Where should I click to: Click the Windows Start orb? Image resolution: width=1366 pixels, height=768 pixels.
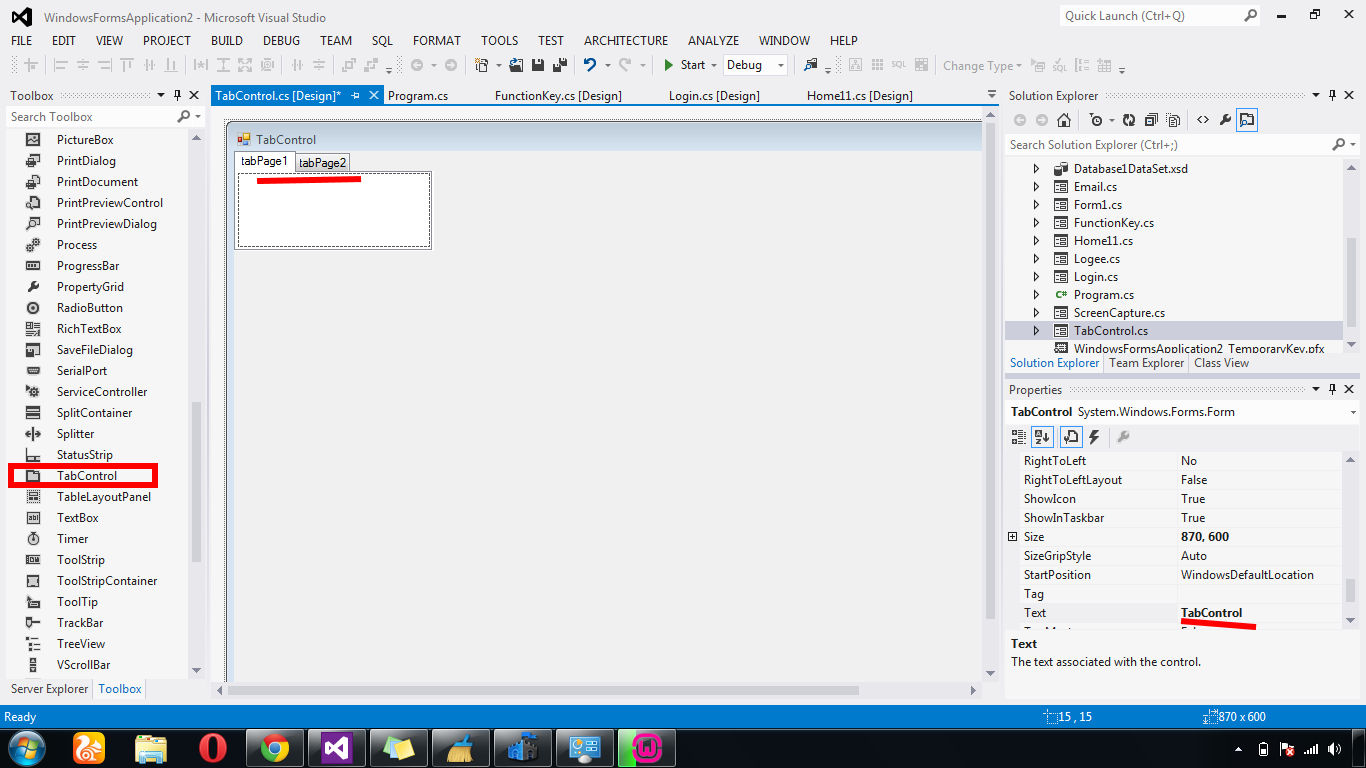coord(25,747)
